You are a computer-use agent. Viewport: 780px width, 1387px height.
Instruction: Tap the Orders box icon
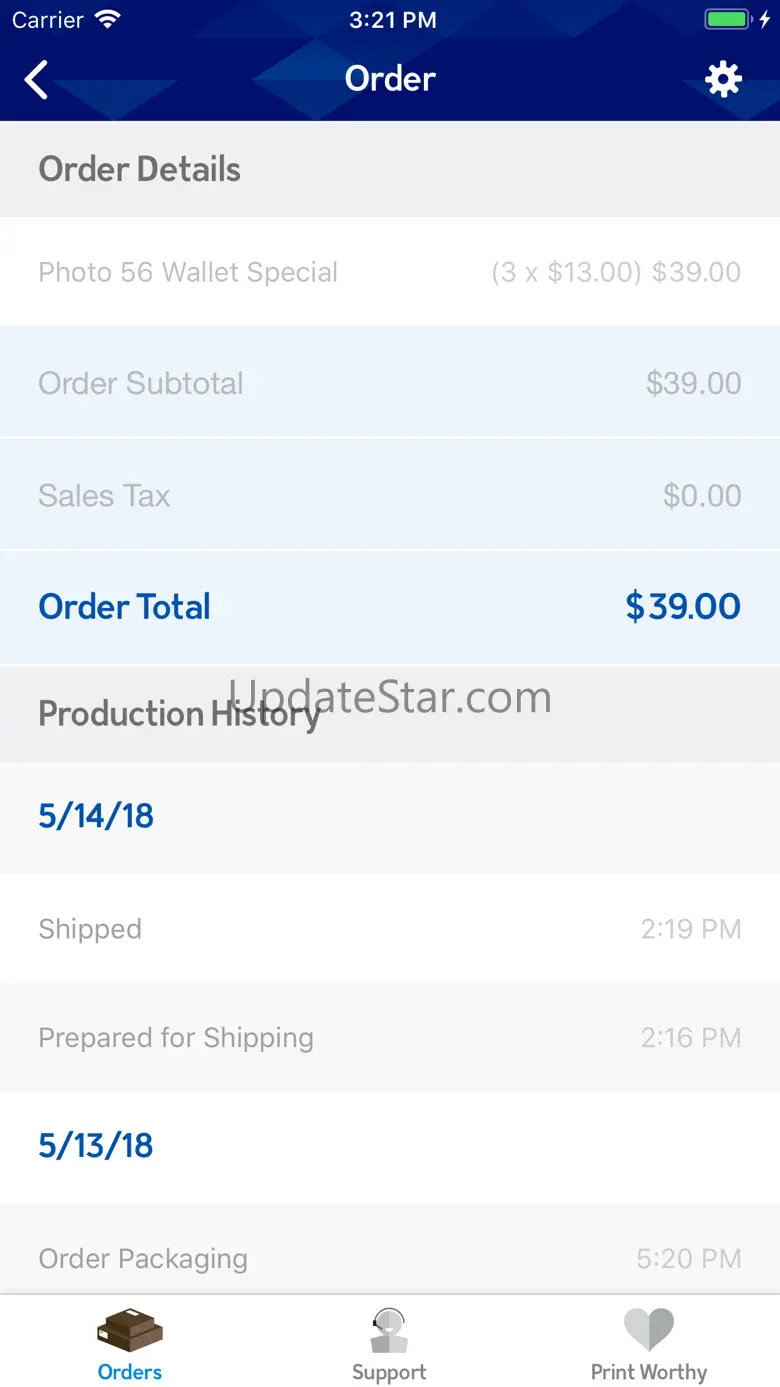pos(130,1330)
